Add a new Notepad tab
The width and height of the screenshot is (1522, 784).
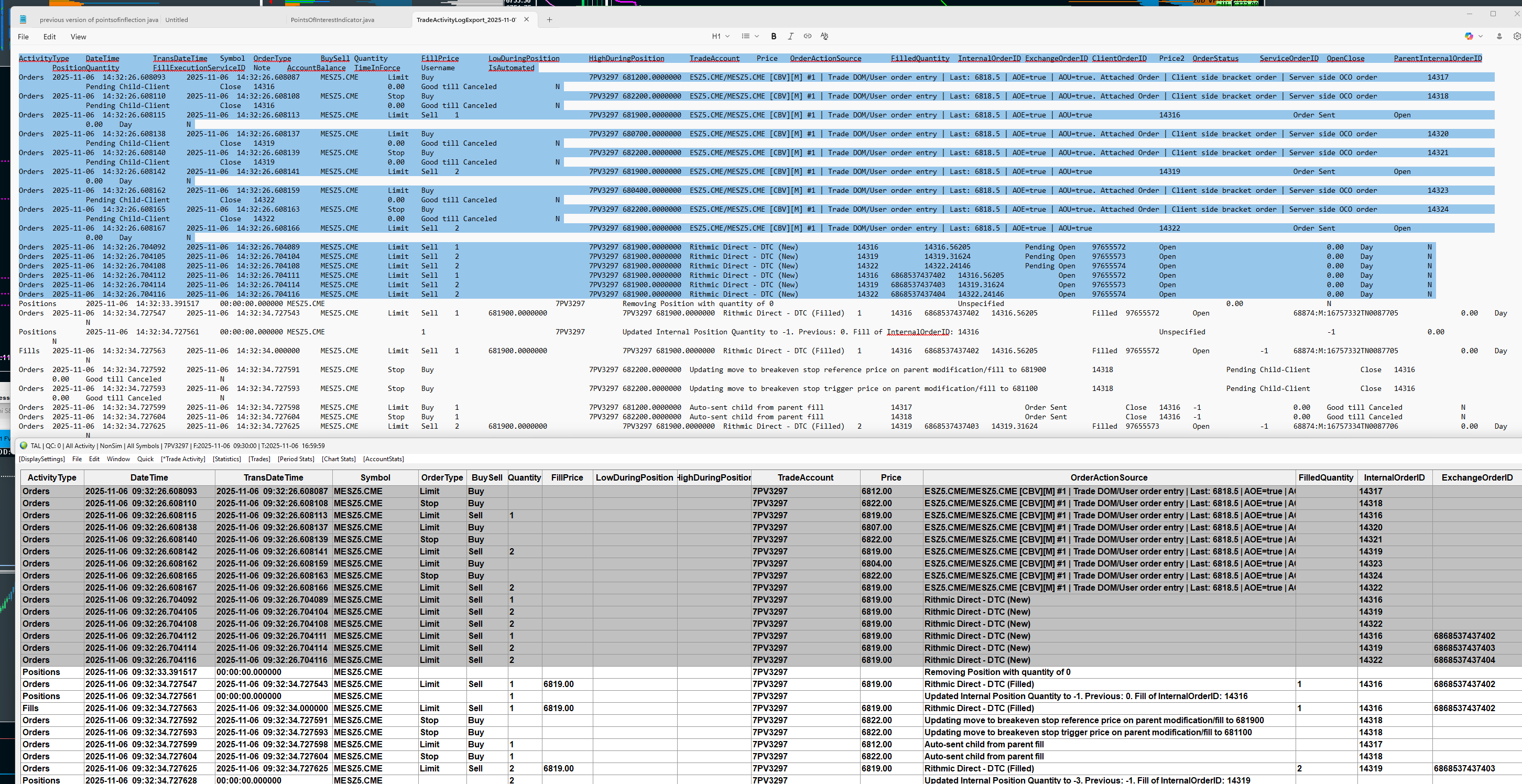549,19
